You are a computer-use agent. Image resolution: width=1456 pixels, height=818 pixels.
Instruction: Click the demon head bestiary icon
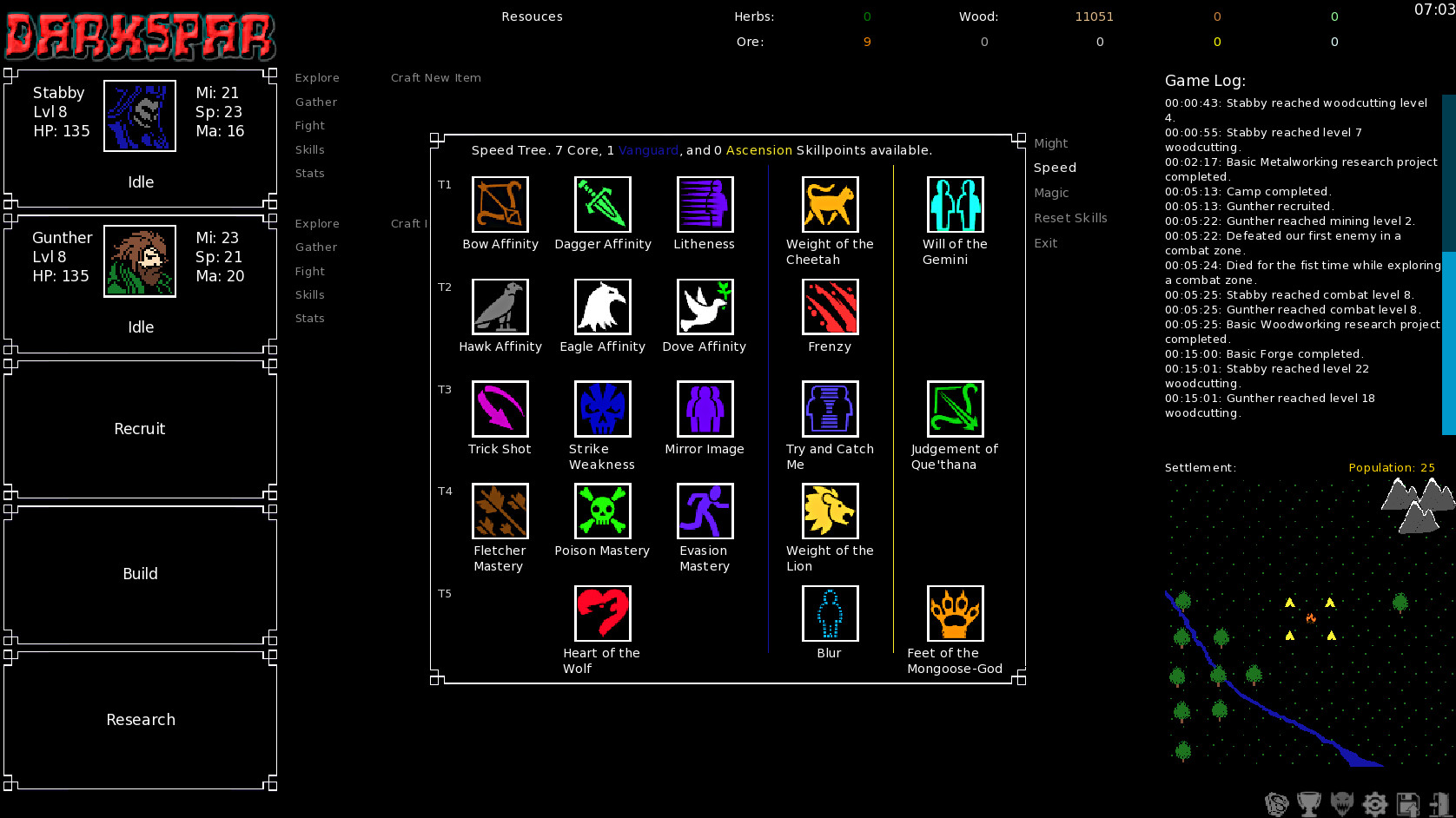pos(1340,803)
